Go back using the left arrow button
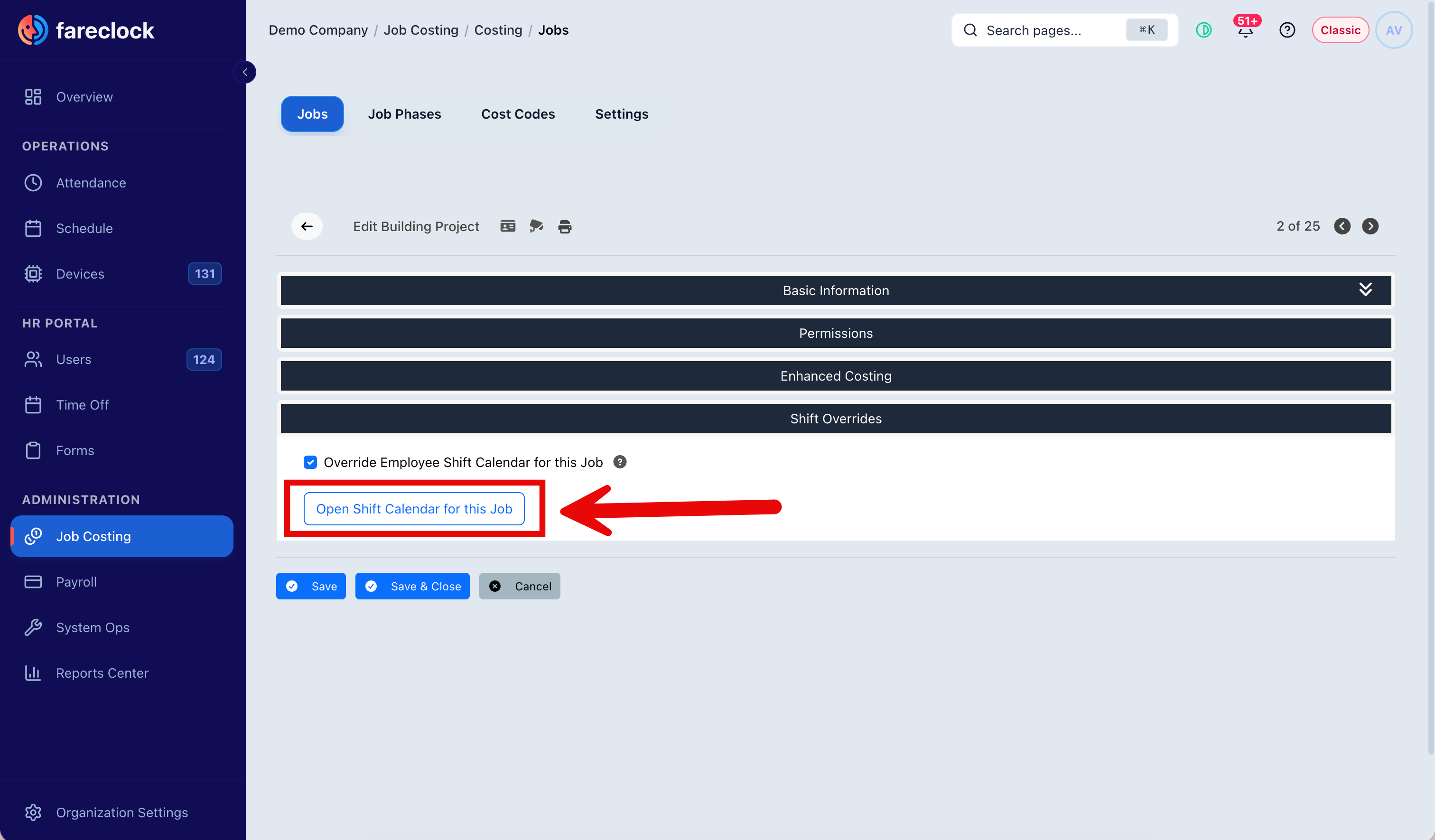1435x840 pixels. [x=307, y=226]
